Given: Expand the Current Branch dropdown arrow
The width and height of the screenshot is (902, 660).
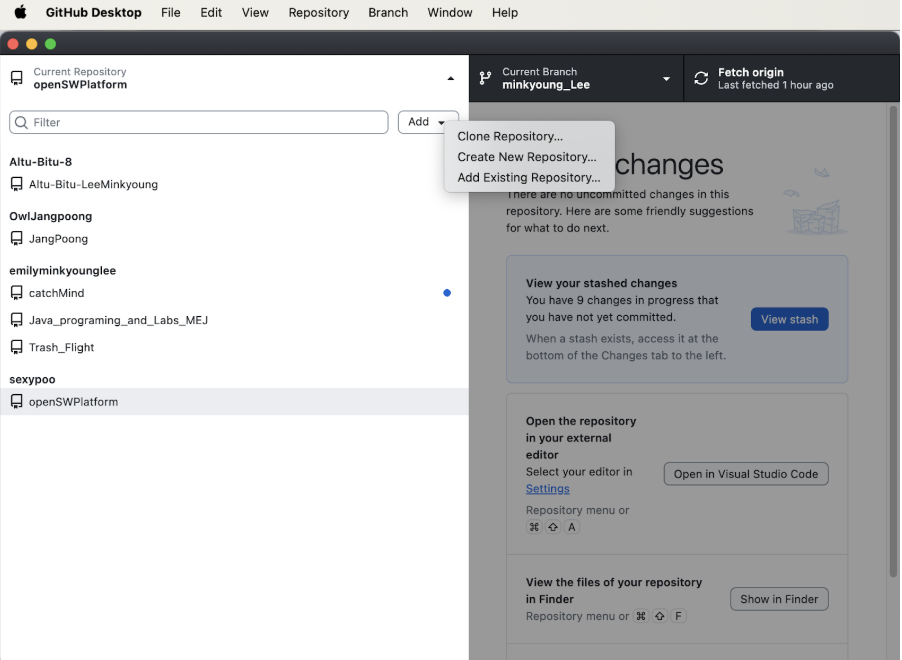Looking at the screenshot, I should coord(666,79).
